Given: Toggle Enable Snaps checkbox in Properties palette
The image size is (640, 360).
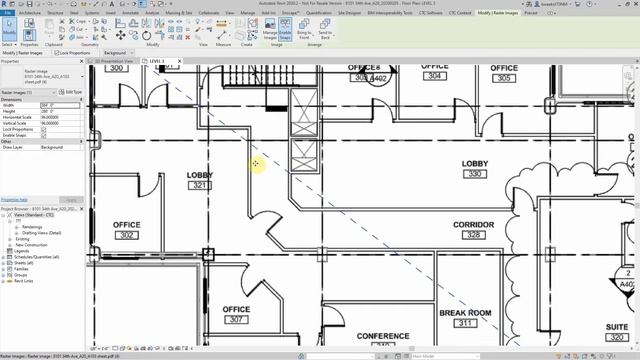Looking at the screenshot, I should [44, 135].
